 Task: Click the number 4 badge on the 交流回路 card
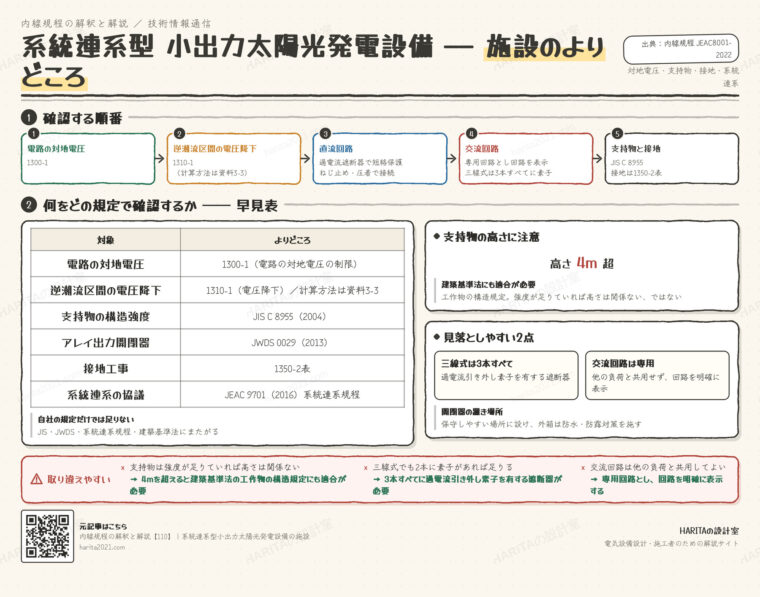click(472, 133)
